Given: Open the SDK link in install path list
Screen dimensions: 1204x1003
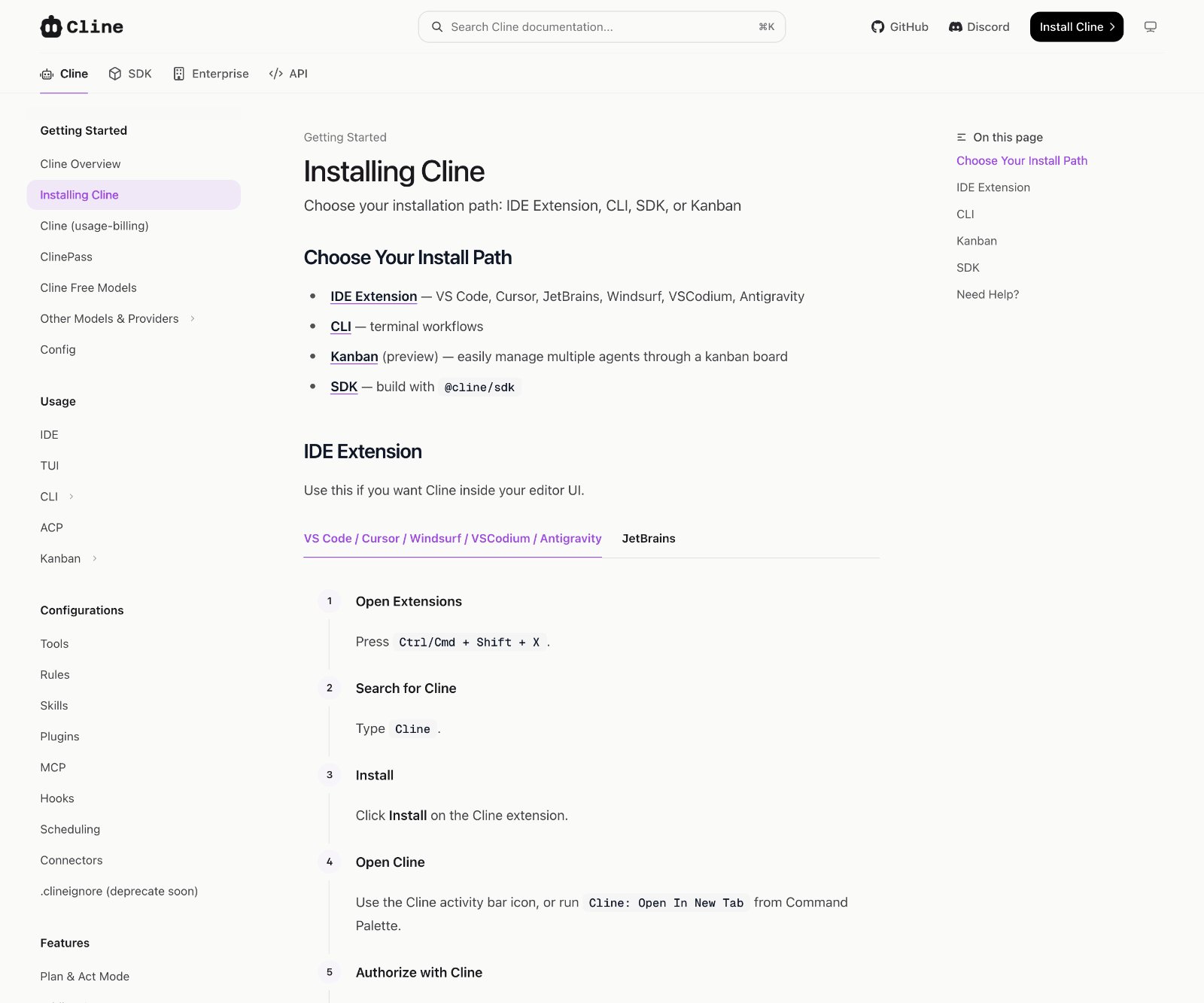Looking at the screenshot, I should click(344, 387).
